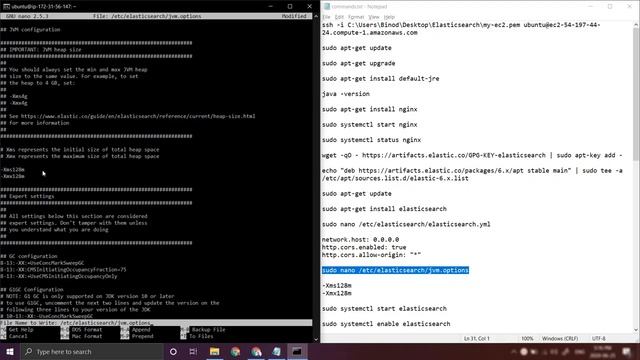Close the terminal window

tap(309, 7)
